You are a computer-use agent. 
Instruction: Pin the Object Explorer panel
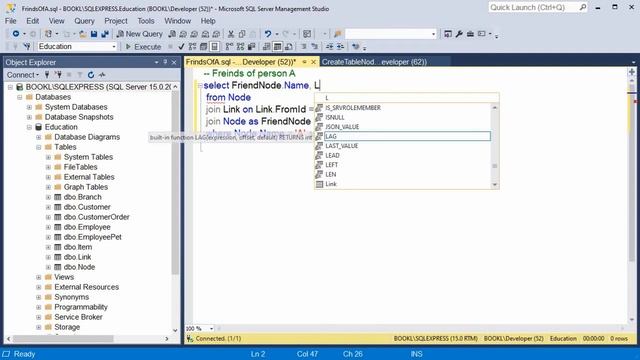pos(165,62)
